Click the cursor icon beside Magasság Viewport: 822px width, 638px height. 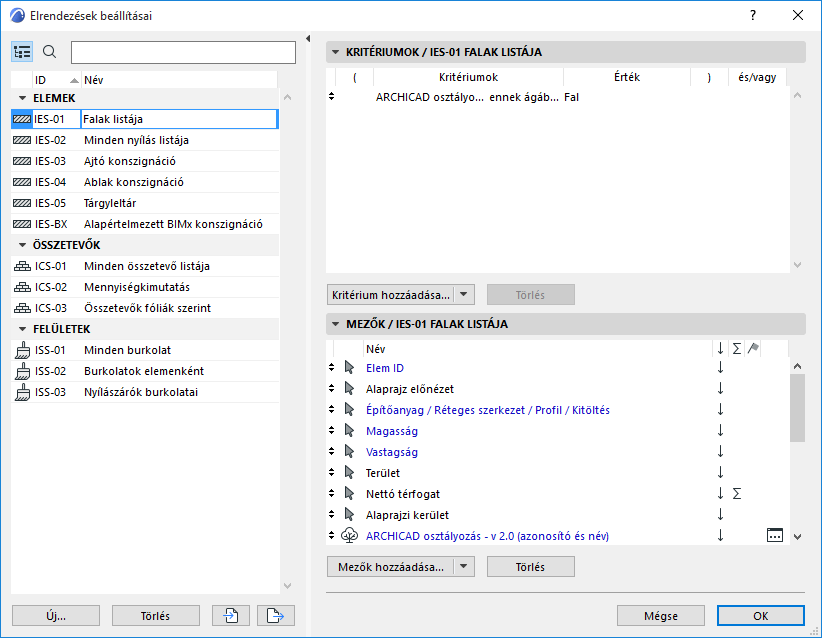click(349, 430)
